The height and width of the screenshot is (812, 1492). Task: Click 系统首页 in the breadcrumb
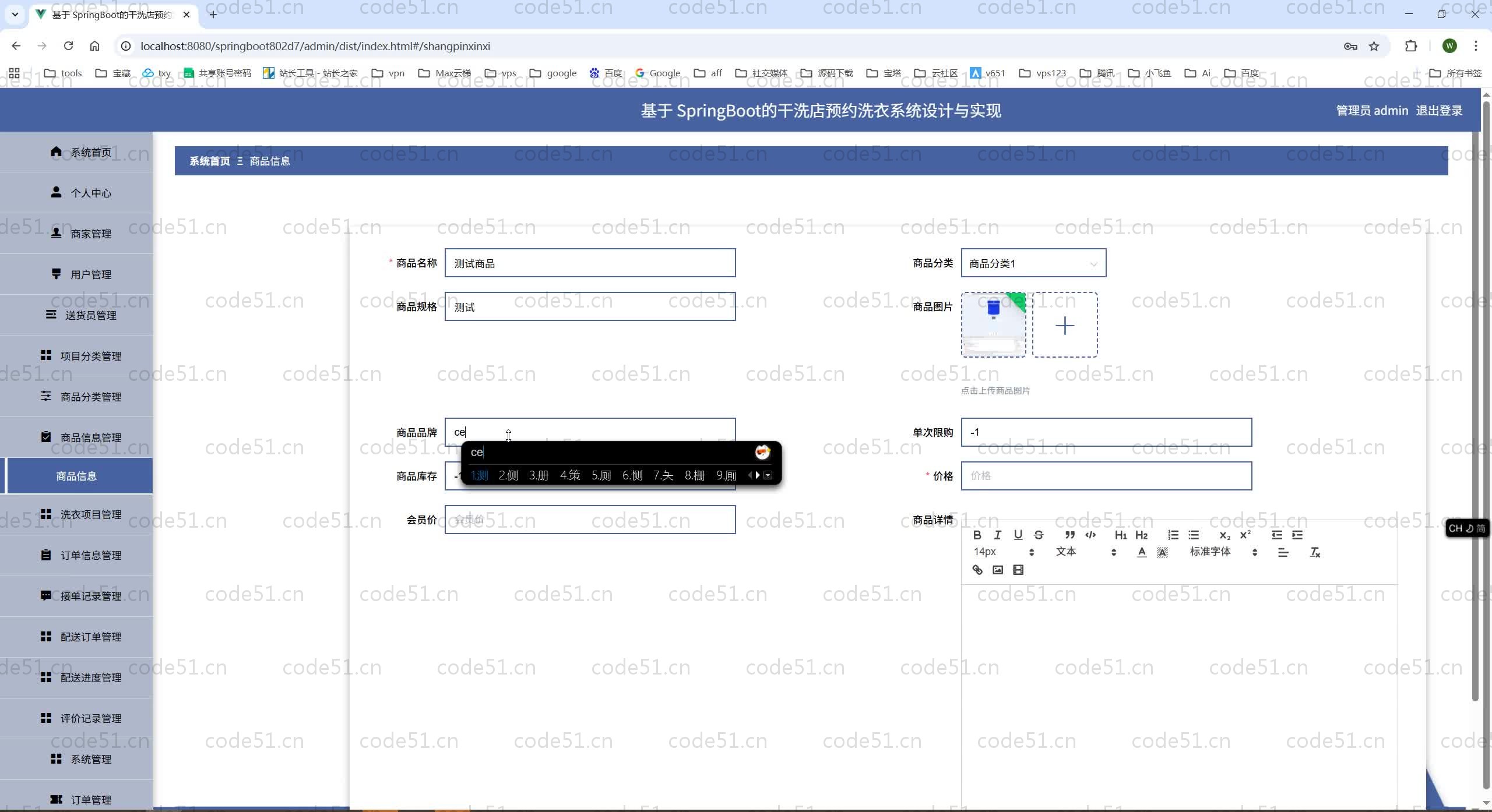click(x=209, y=161)
